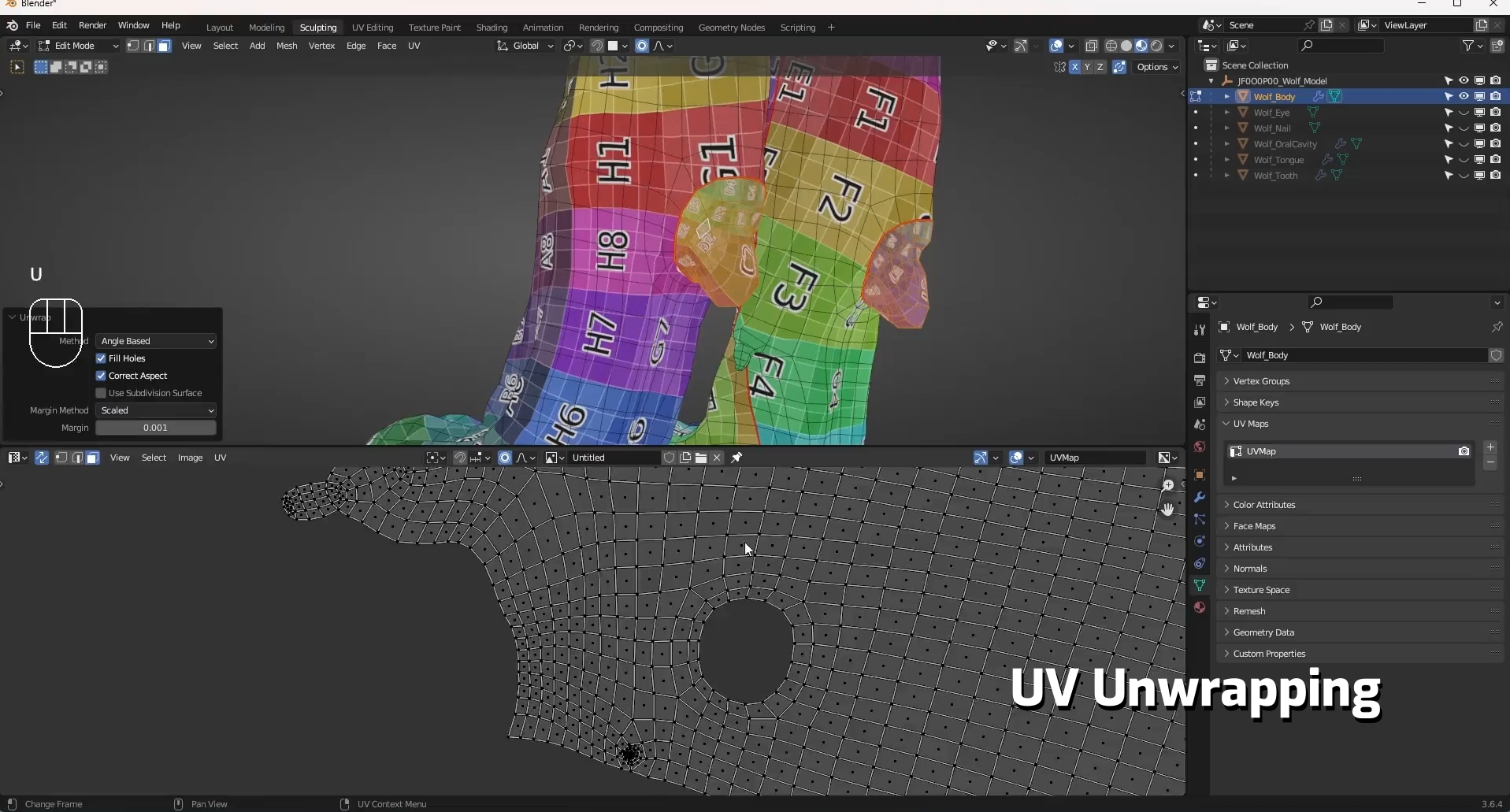1510x812 pixels.
Task: Open the Scaled margin method dropdown
Action: click(x=156, y=410)
